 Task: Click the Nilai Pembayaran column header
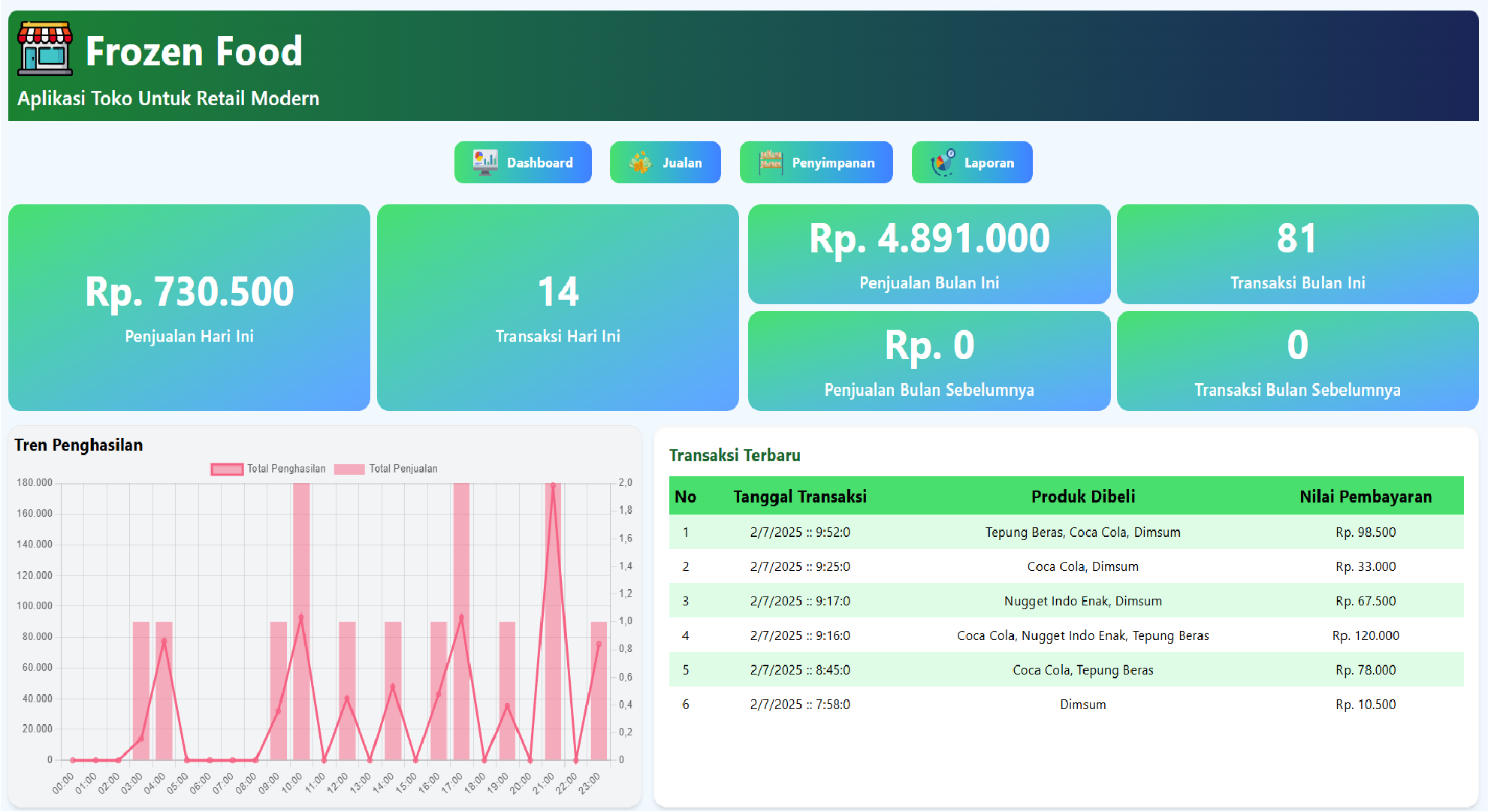(1366, 496)
